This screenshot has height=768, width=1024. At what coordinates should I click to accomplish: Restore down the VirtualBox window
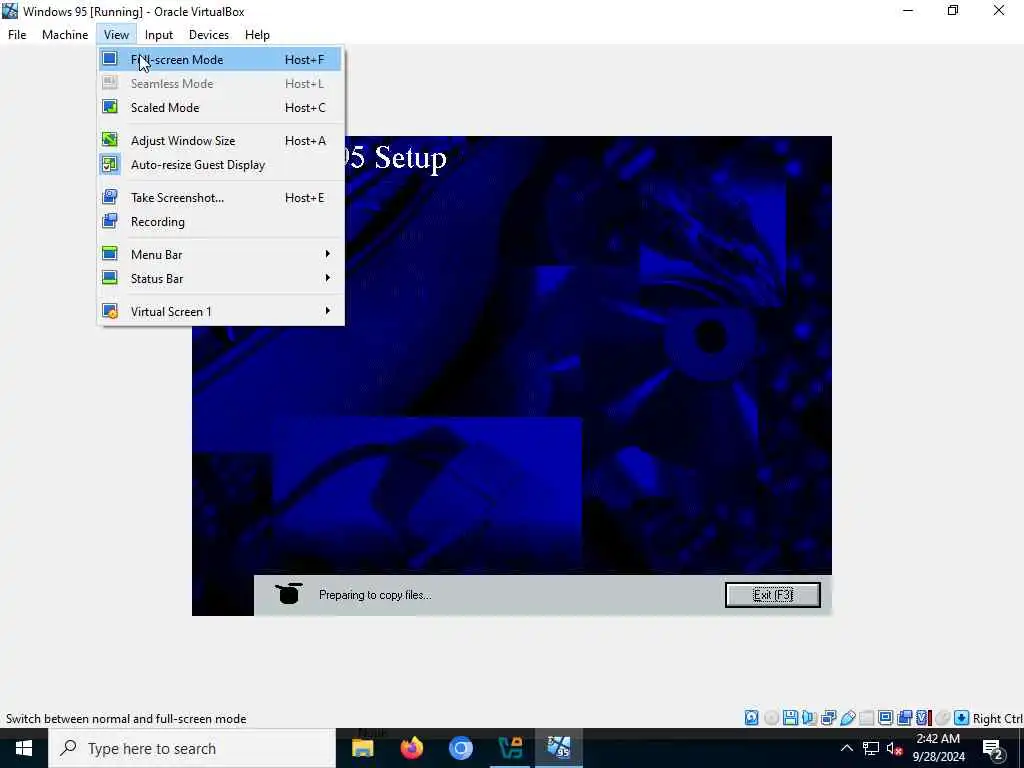(953, 10)
